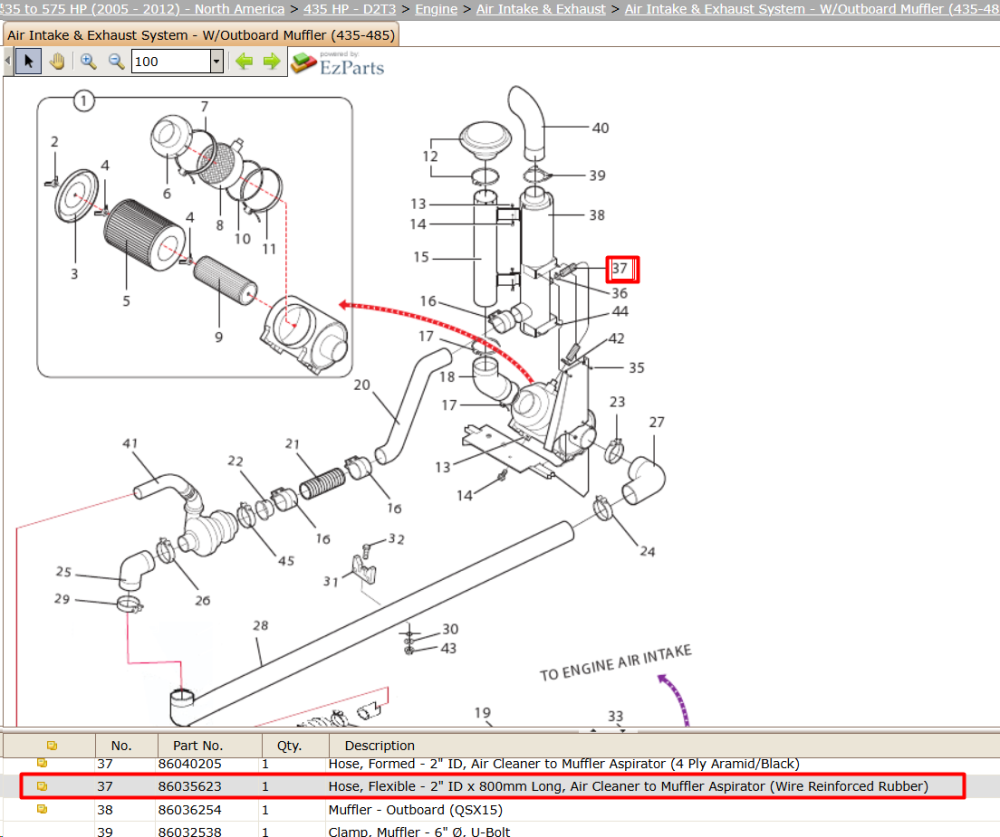
Task: Click callout 9 on the inner filter
Action: [219, 337]
